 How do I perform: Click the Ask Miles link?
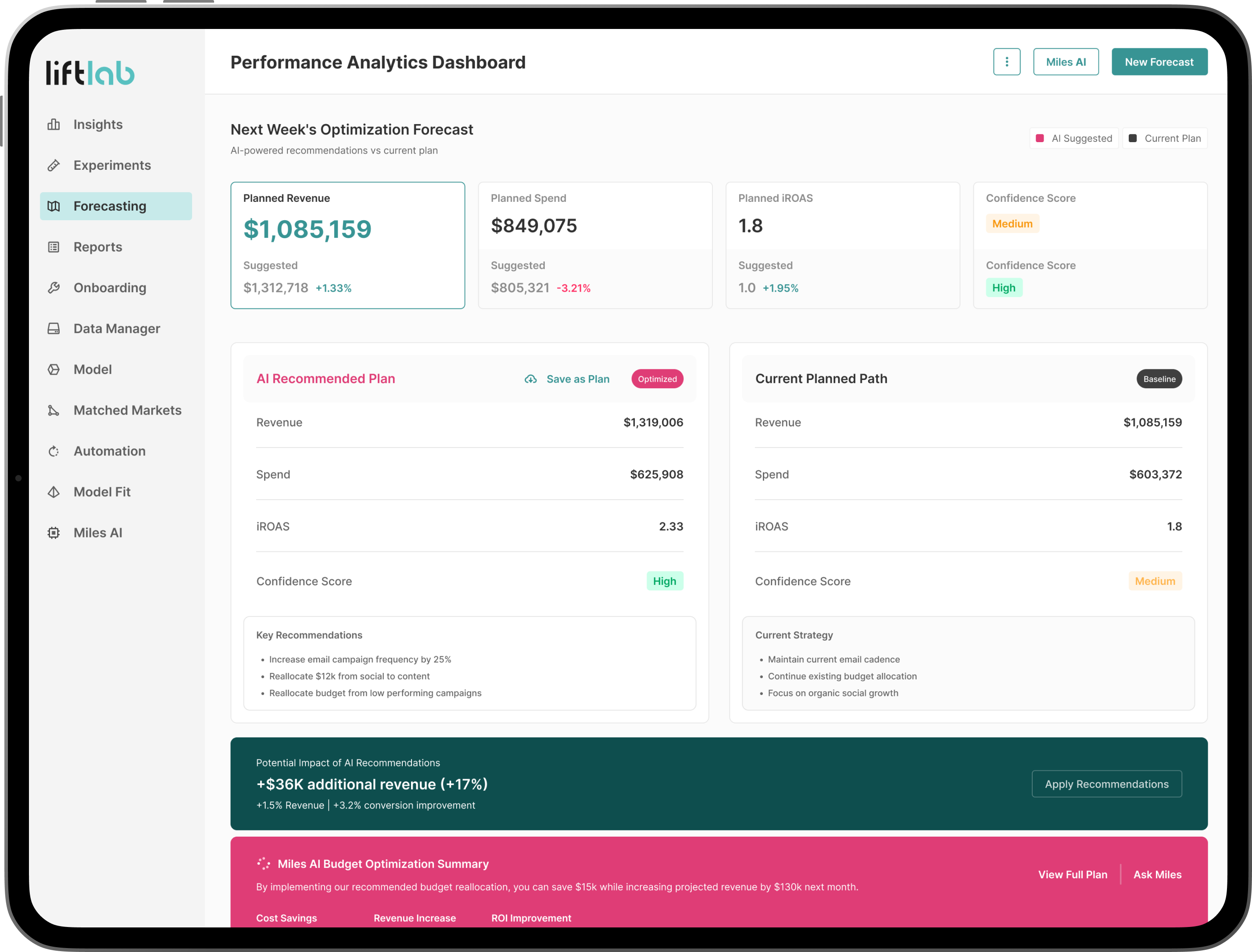[1157, 874]
